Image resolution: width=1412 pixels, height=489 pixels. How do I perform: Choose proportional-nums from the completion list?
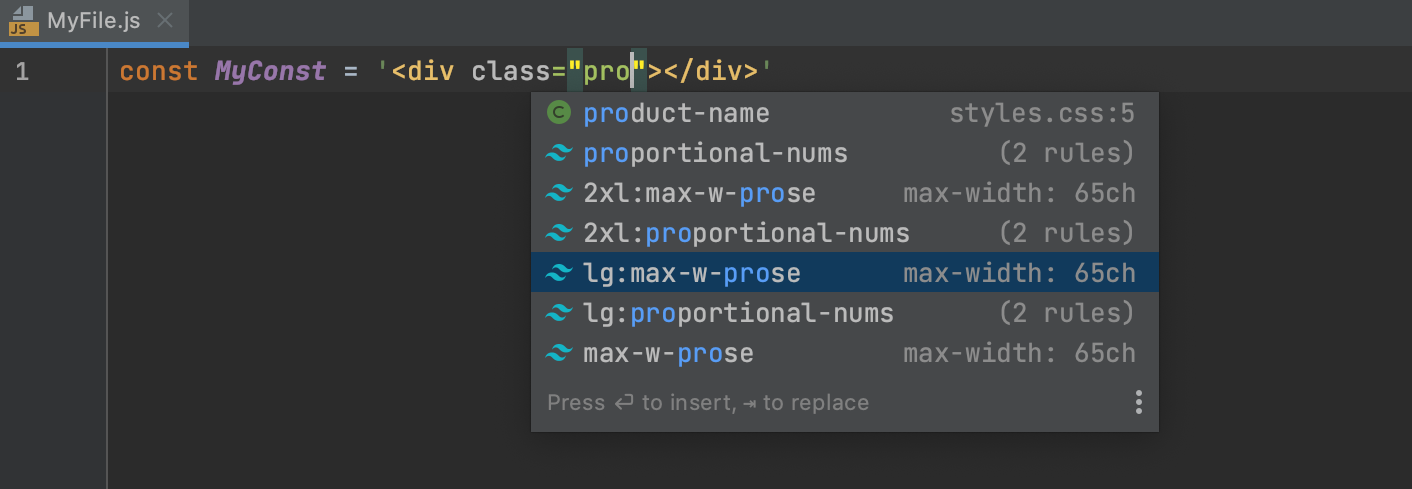click(x=715, y=154)
